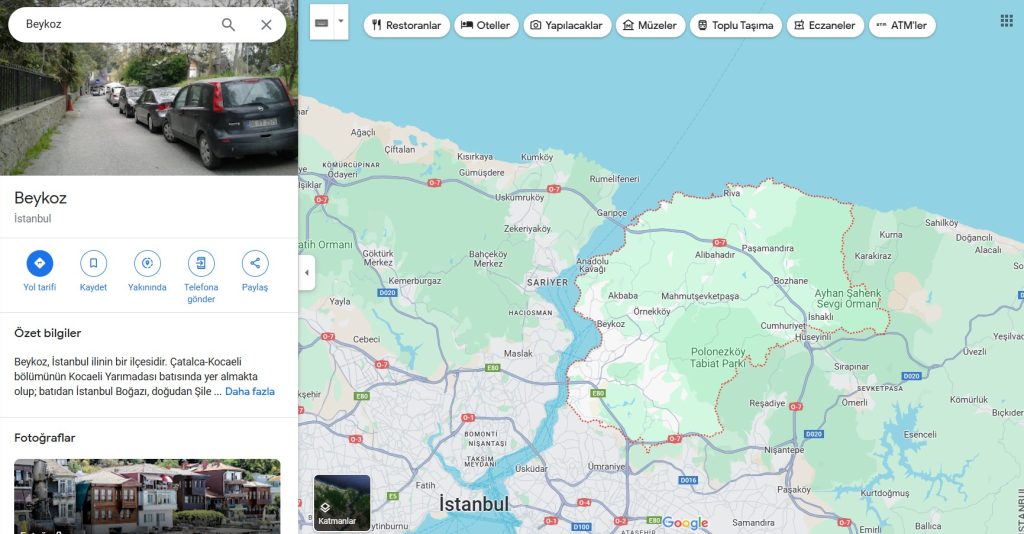
Task: Open keyboard input tools dropdown arrow
Action: (341, 22)
